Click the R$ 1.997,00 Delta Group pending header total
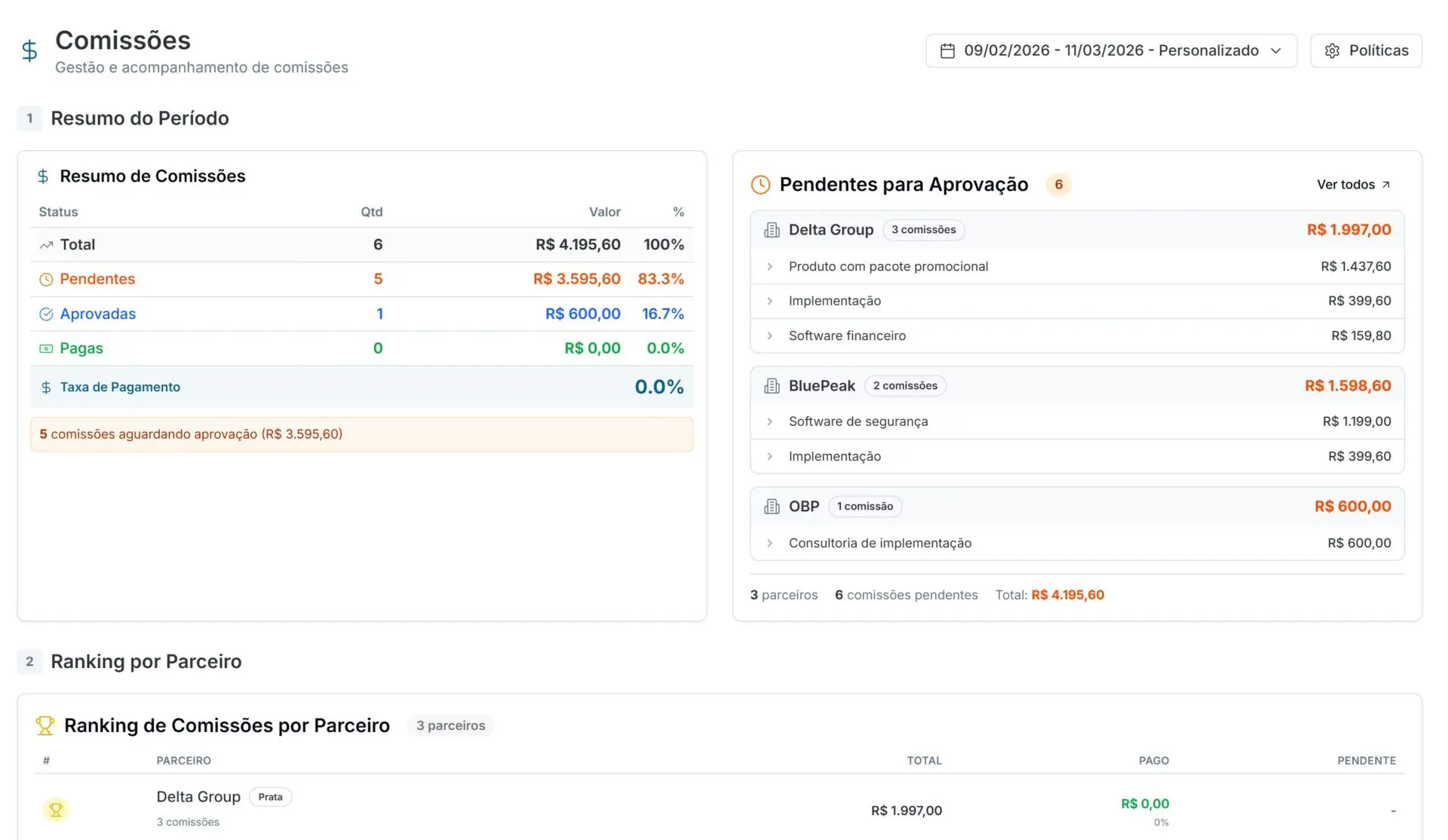The image size is (1448, 840). tap(1349, 230)
